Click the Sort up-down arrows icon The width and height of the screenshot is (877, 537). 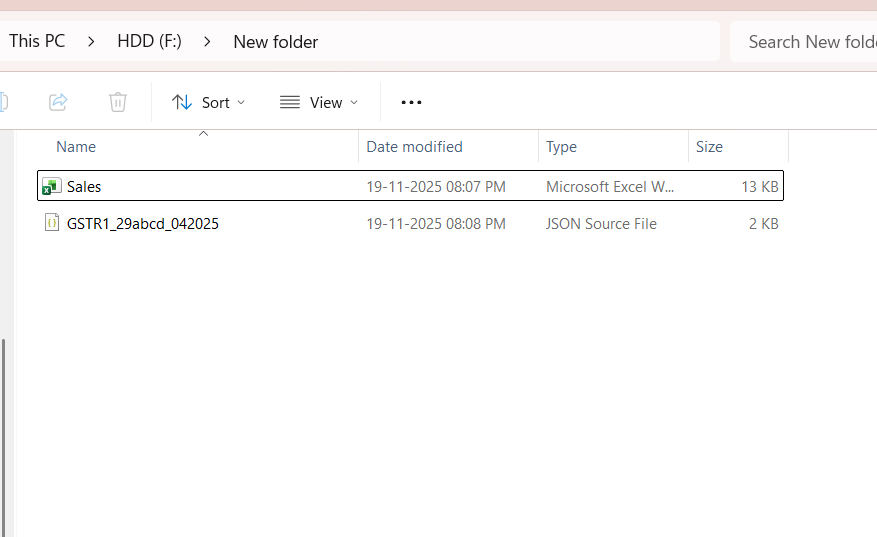click(182, 102)
